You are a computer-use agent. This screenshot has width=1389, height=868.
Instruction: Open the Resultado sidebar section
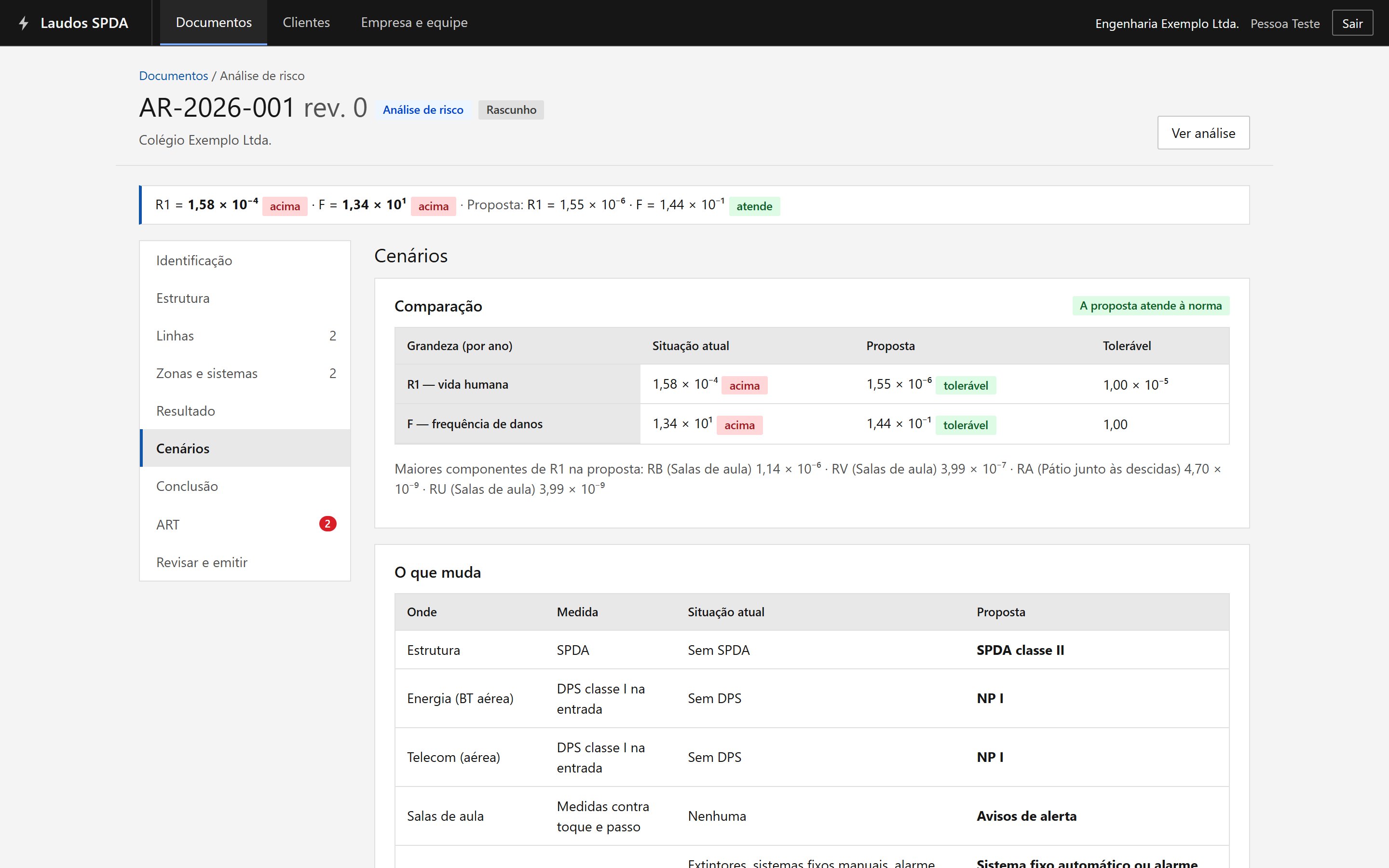[245, 411]
